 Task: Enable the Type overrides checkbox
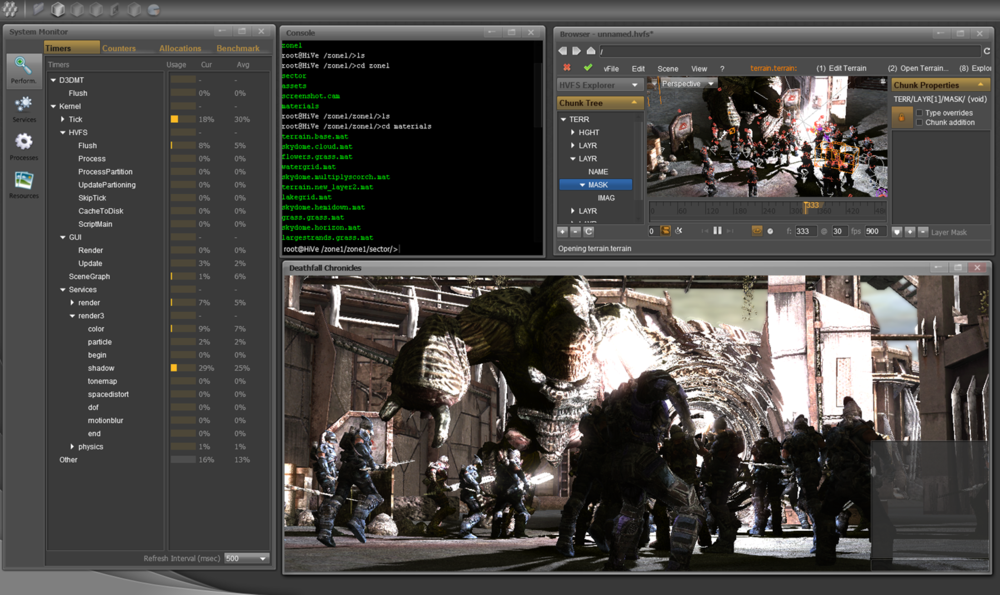pyautogui.click(x=919, y=111)
